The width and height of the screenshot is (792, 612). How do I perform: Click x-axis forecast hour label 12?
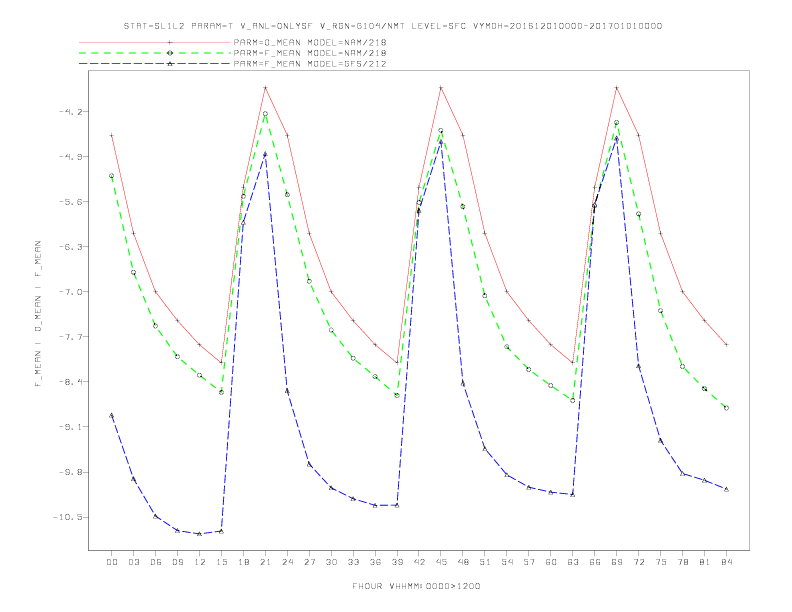pyautogui.click(x=200, y=562)
